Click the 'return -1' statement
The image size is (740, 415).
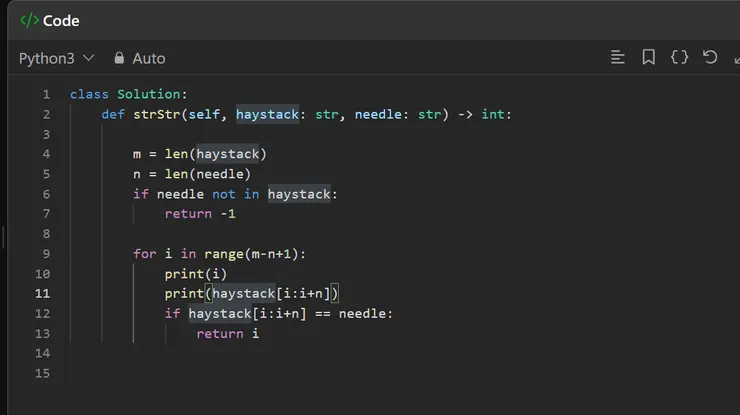[x=200, y=213]
